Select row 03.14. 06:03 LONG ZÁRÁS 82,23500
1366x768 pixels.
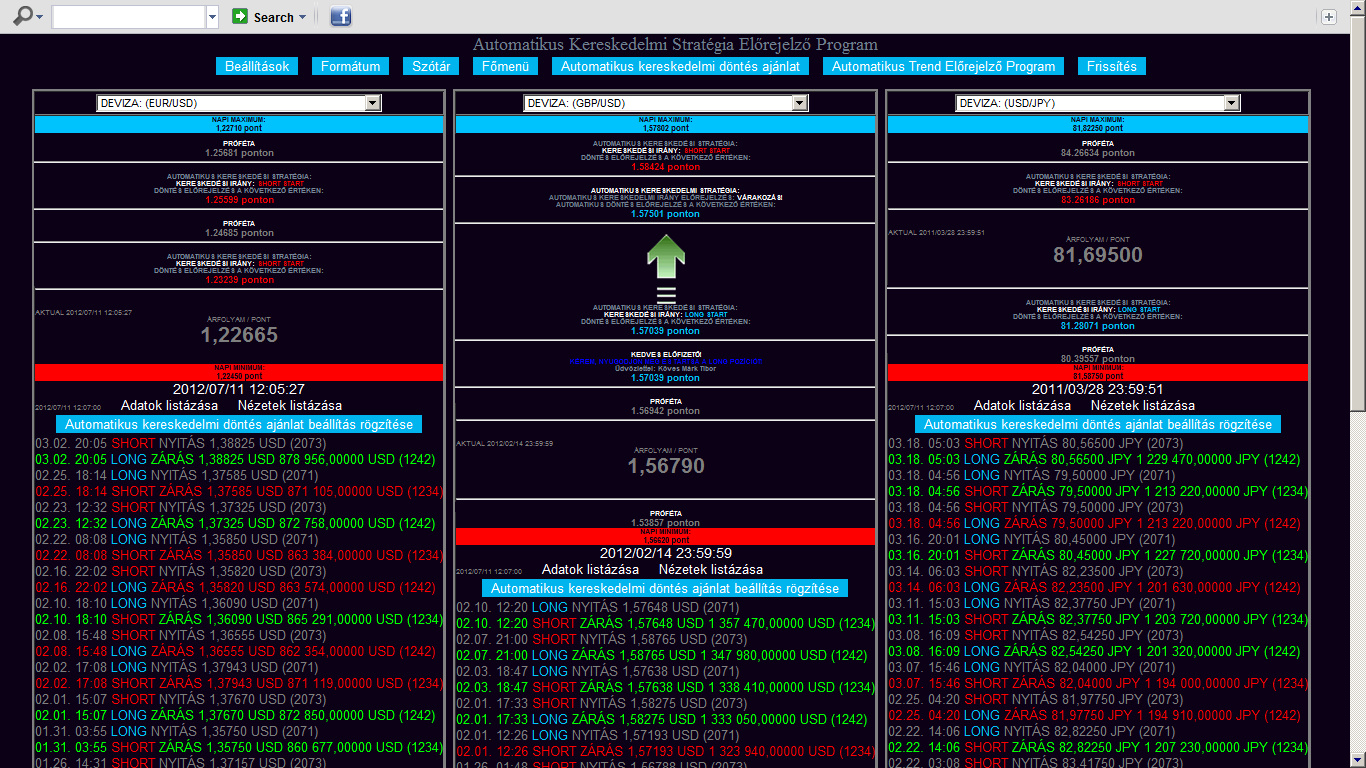(x=1095, y=587)
